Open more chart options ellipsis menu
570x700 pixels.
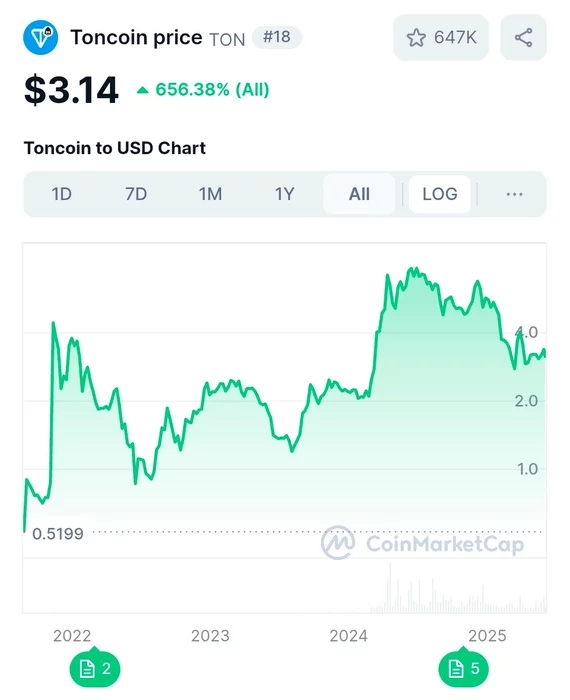click(514, 194)
